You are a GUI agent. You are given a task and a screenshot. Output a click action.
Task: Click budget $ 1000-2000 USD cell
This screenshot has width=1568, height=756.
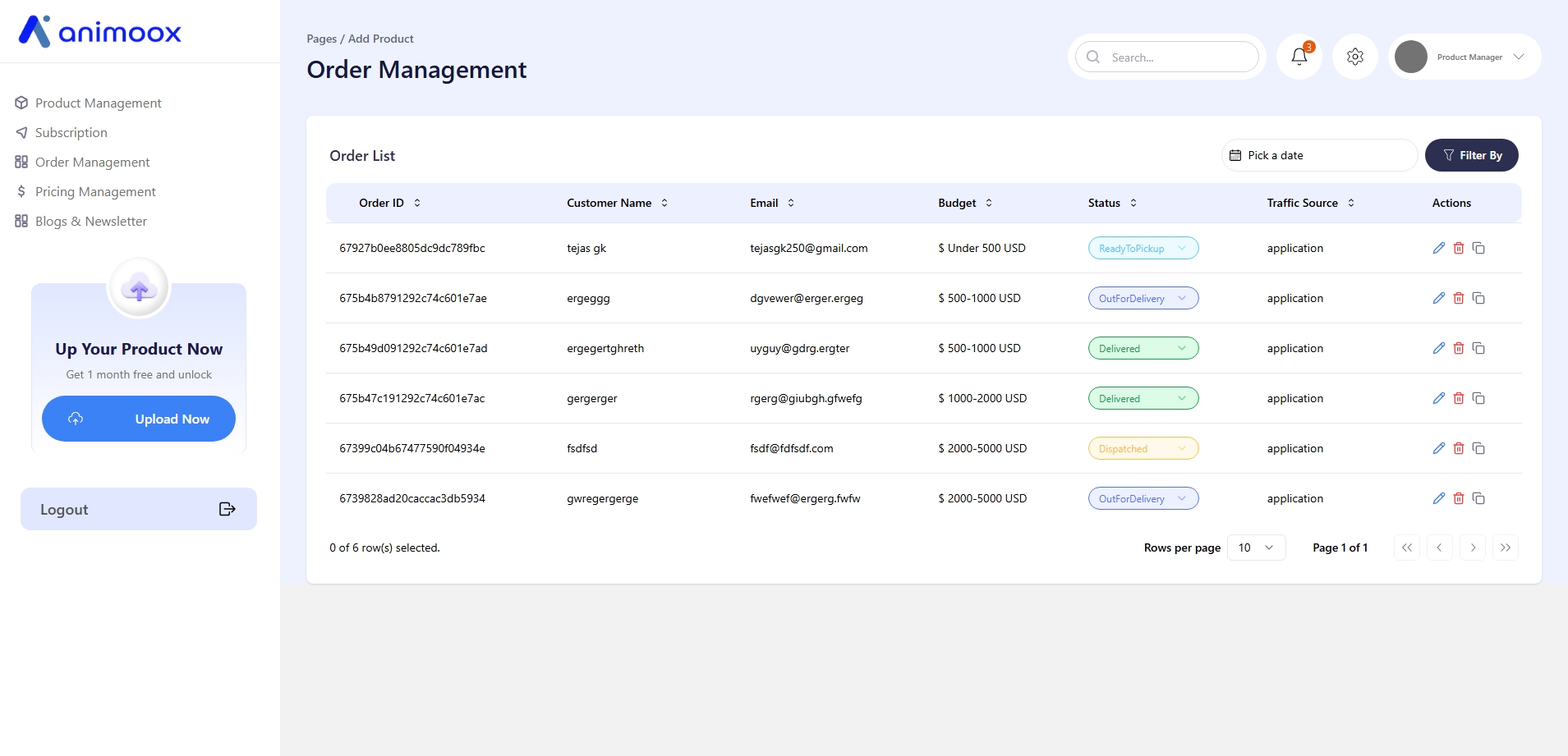(982, 398)
